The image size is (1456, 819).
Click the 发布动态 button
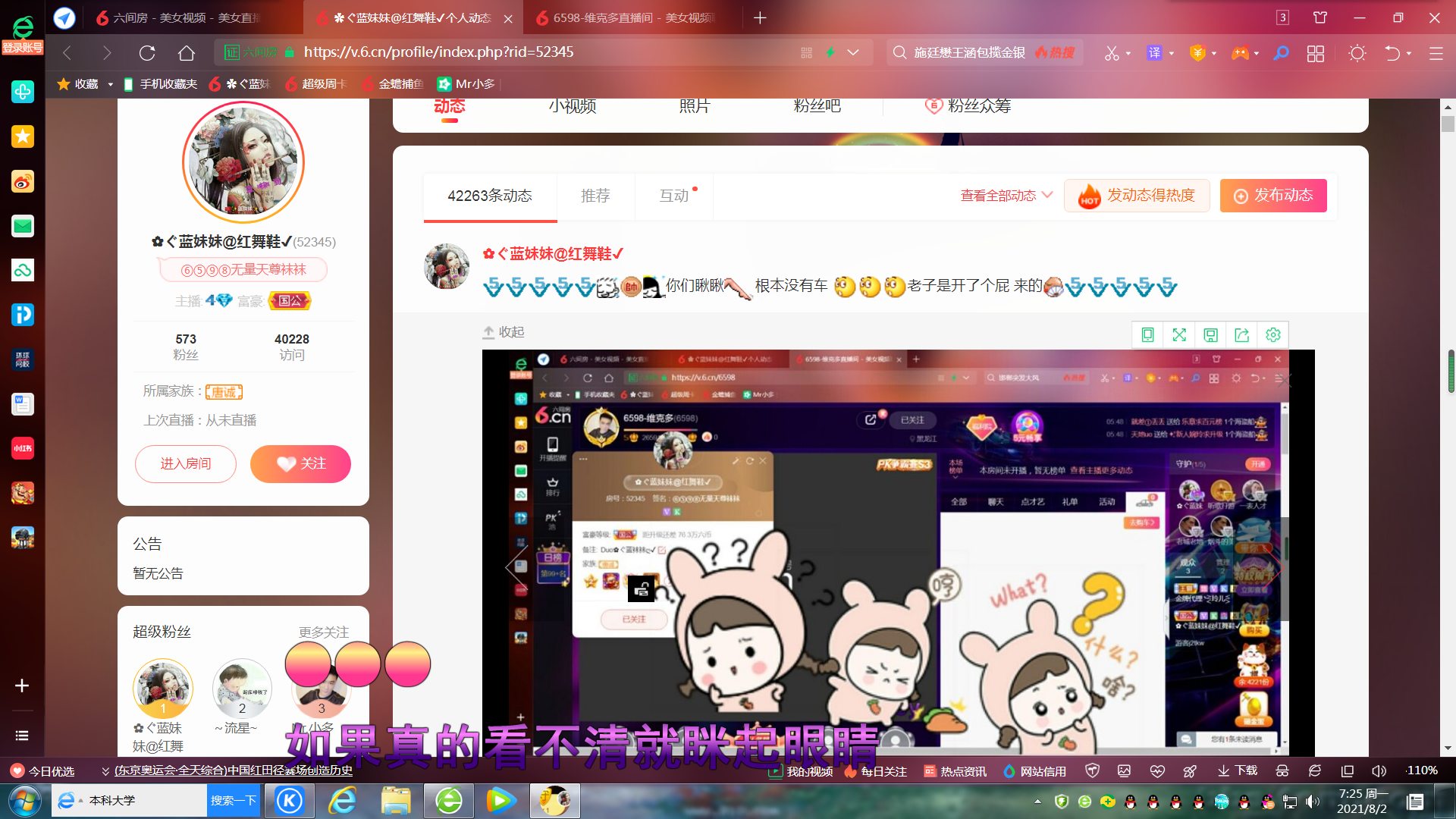(1273, 196)
